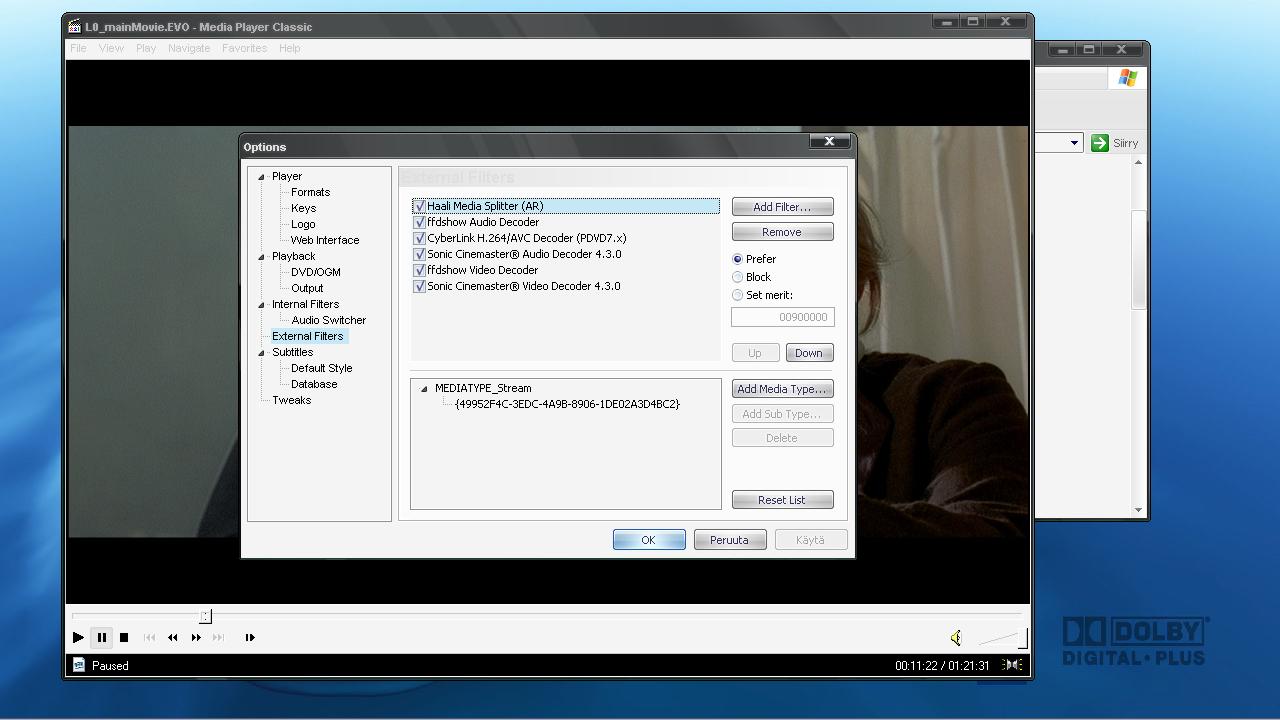The image size is (1280, 720).
Task: Collapse the Subtitles tree node
Action: point(262,353)
